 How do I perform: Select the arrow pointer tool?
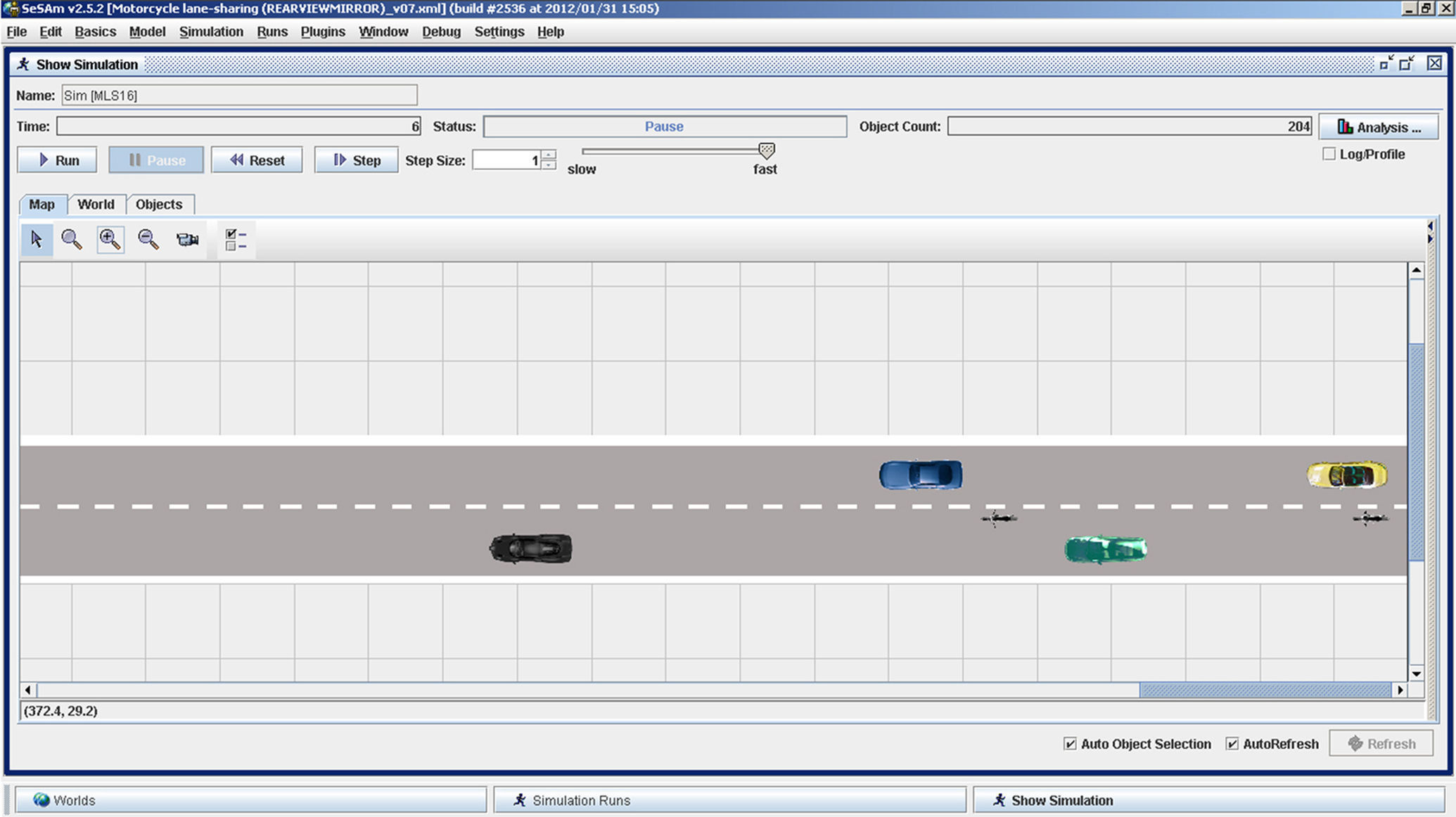point(37,240)
